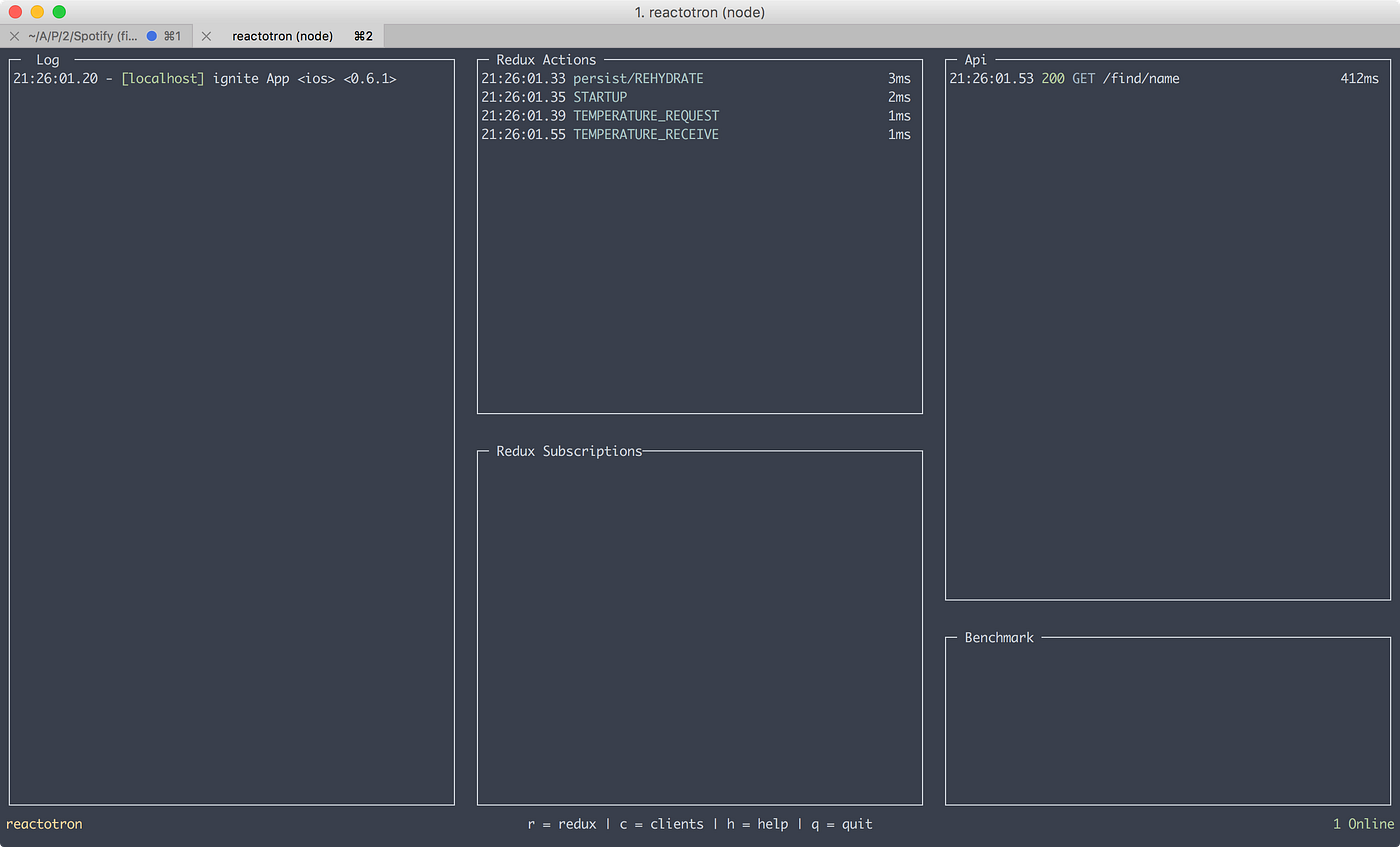Click the 'c = clients' shortcut hint
Image resolution: width=1400 pixels, height=847 pixels.
[662, 824]
